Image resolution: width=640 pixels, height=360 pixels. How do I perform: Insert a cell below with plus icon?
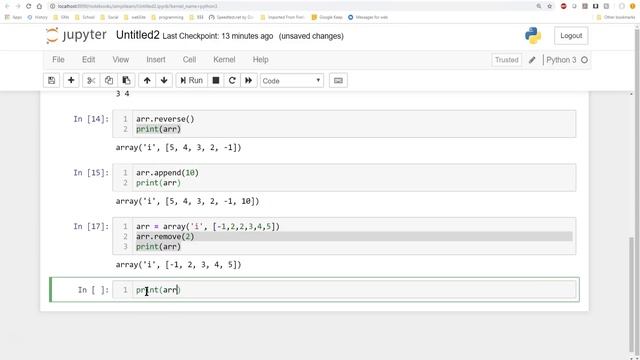click(71, 80)
